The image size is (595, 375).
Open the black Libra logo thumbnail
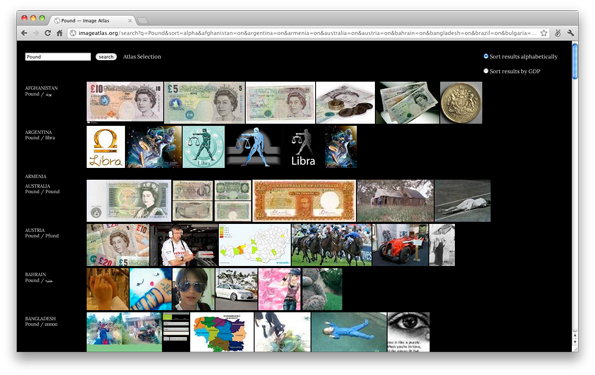[303, 147]
